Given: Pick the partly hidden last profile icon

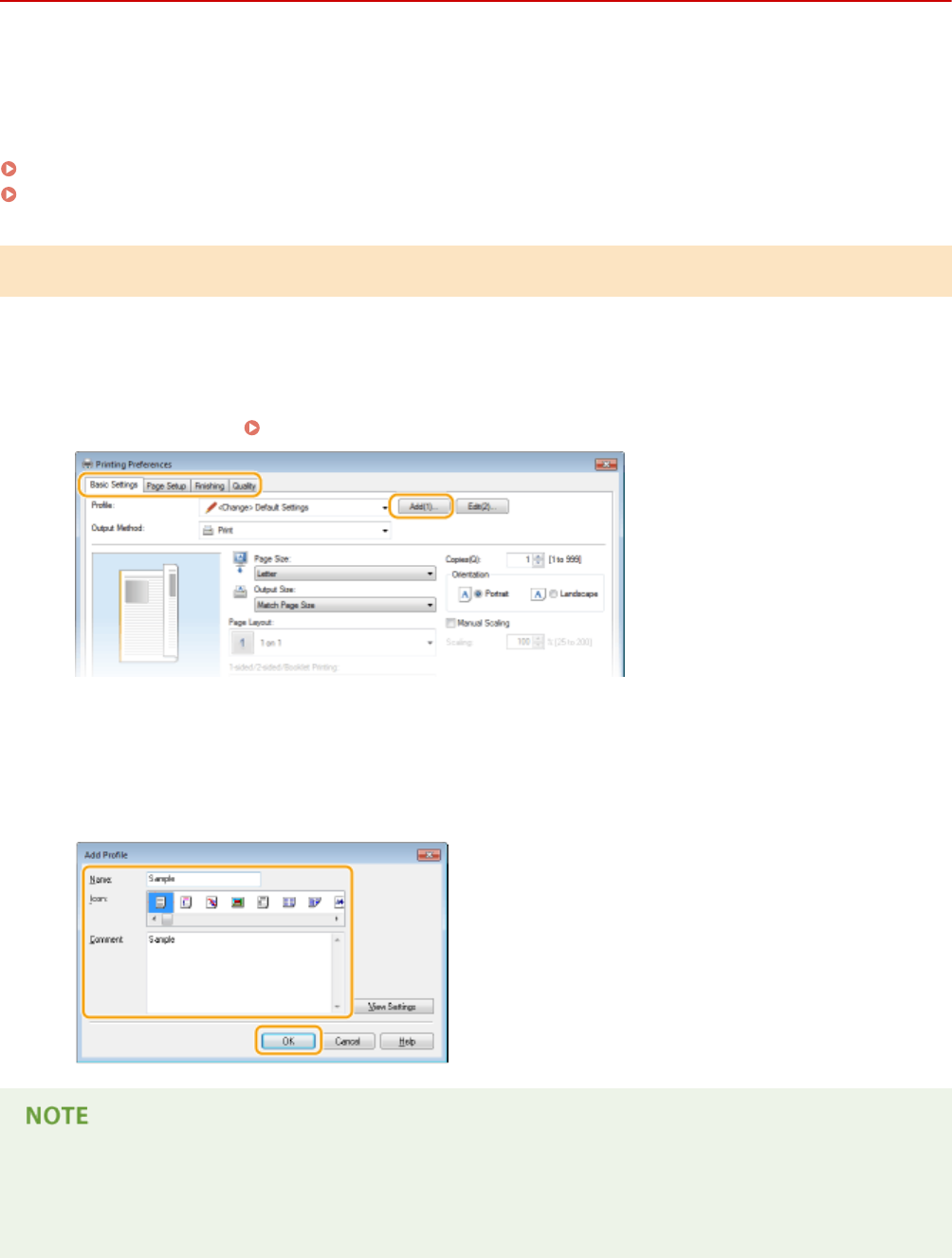Looking at the screenshot, I should click(x=339, y=902).
